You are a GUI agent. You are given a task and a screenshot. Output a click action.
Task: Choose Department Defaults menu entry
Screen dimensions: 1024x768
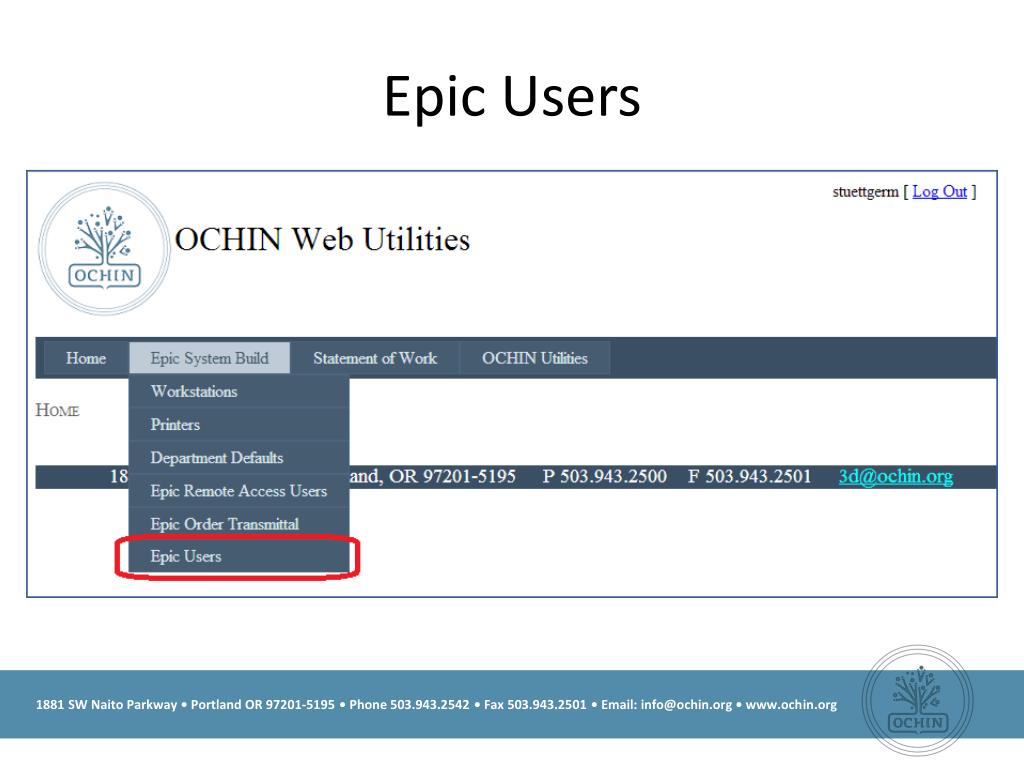coord(239,458)
